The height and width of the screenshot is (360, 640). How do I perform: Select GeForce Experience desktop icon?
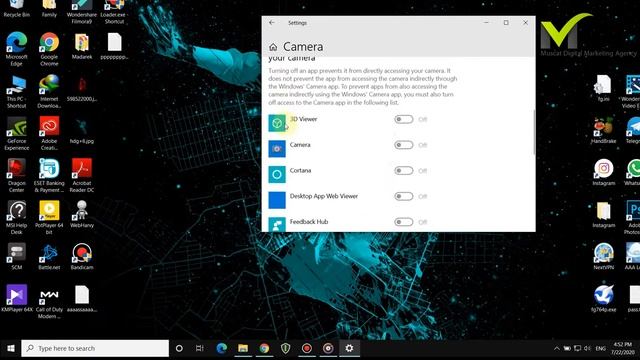click(16, 133)
